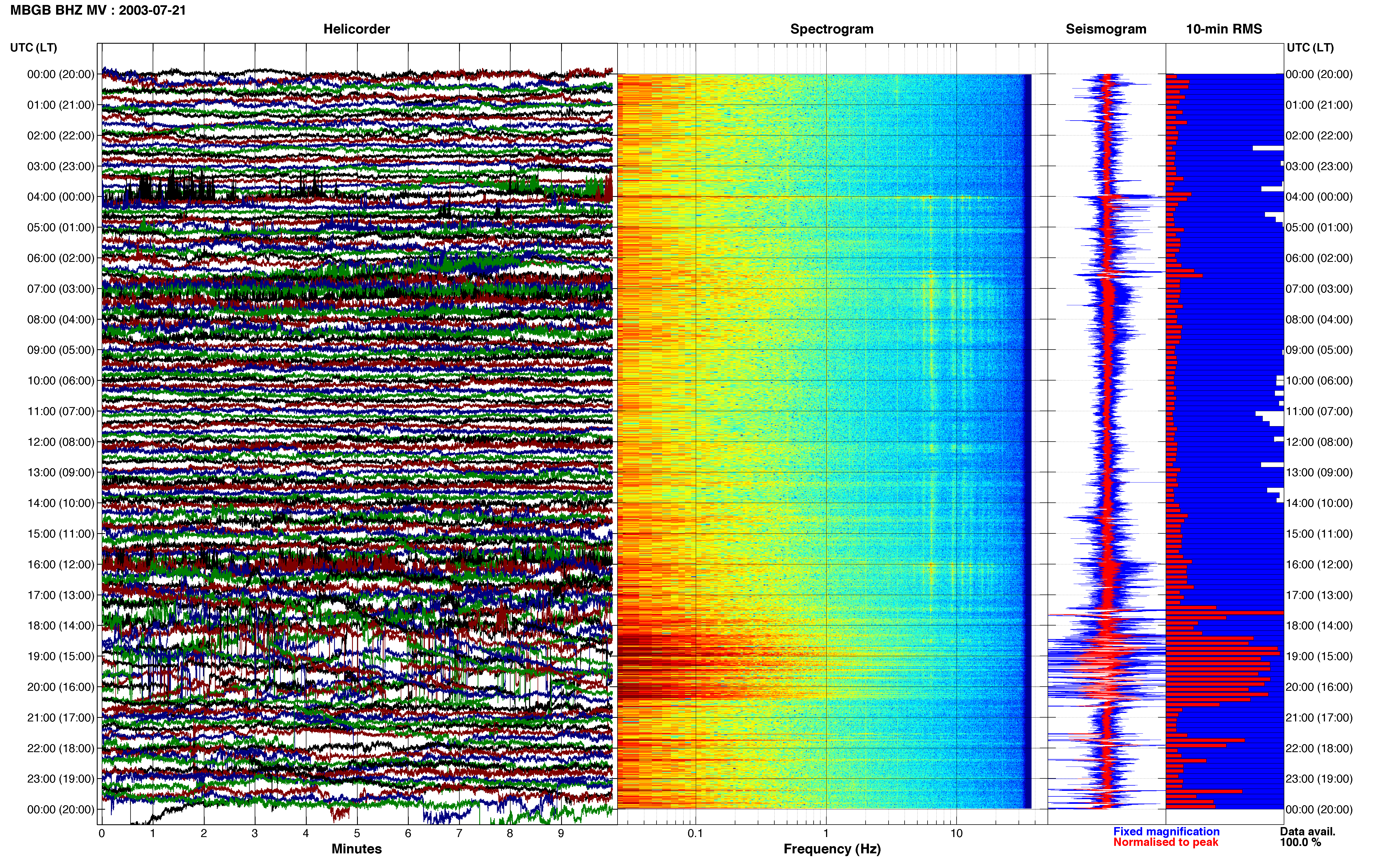Click the Helicorder panel heading

tap(356, 29)
